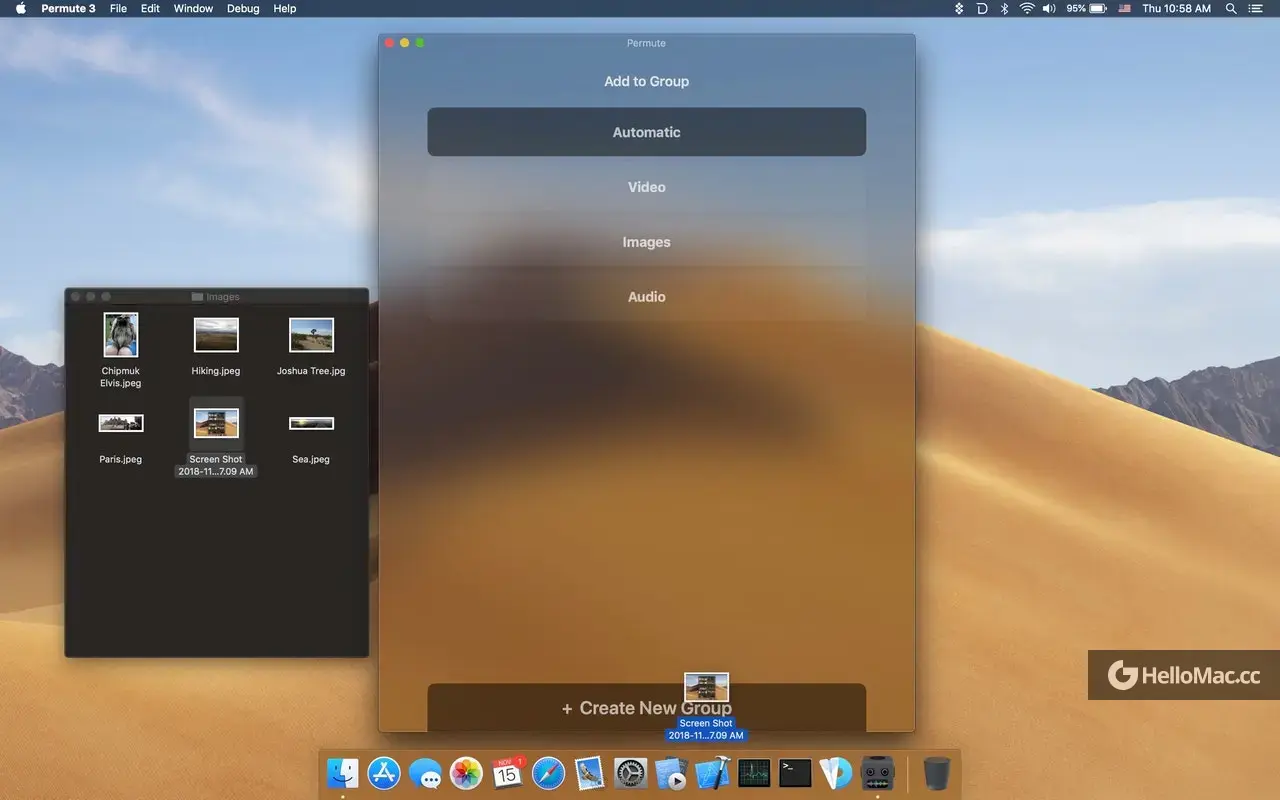Open Spotlight search magnifier

pos(1232,8)
